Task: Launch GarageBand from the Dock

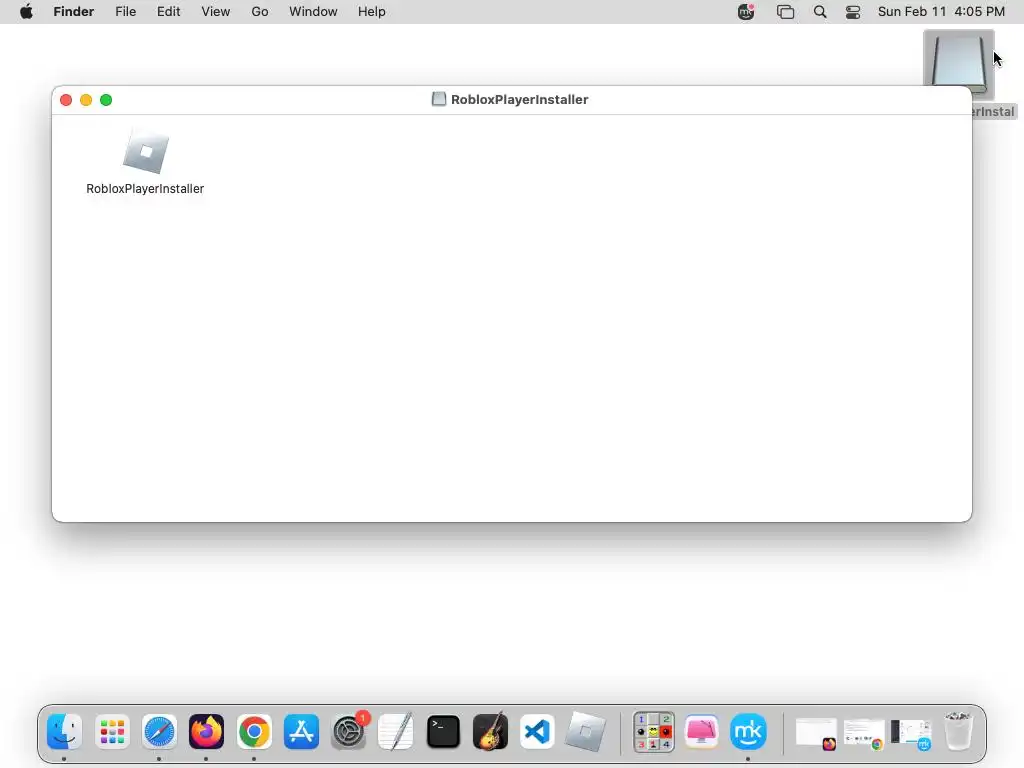Action: pos(490,731)
